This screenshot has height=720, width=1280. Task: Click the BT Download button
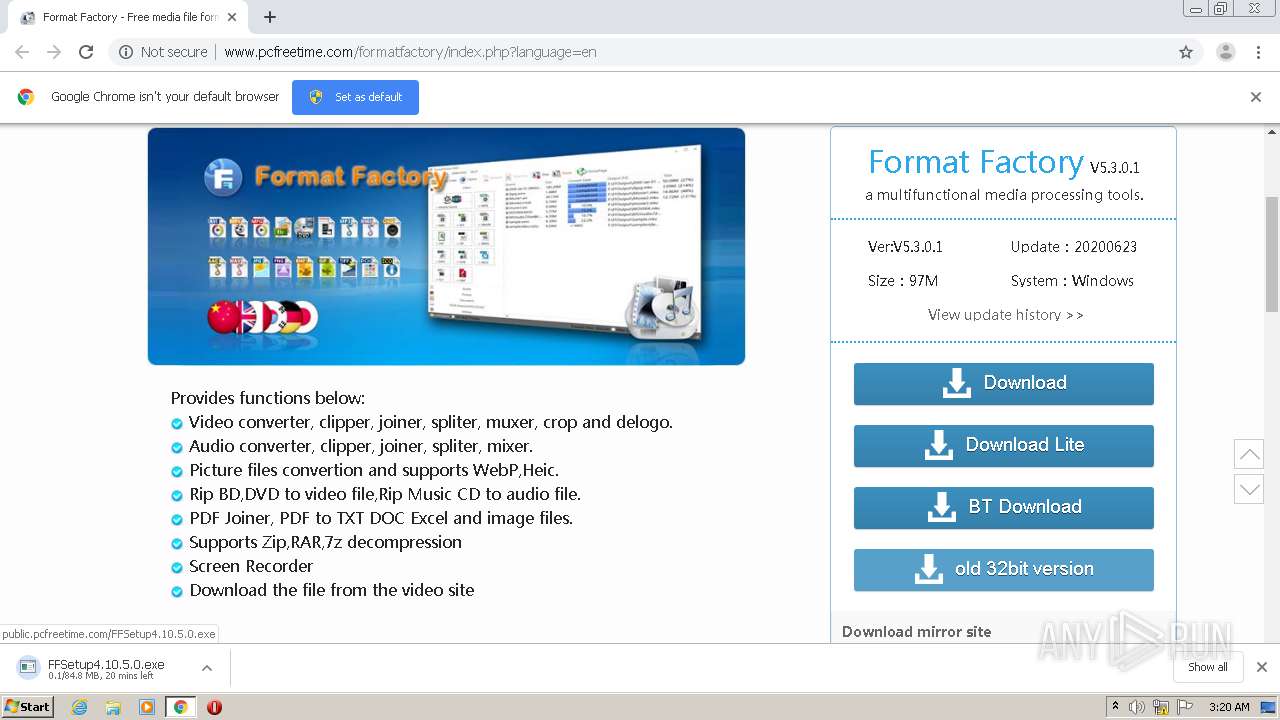click(x=1003, y=507)
